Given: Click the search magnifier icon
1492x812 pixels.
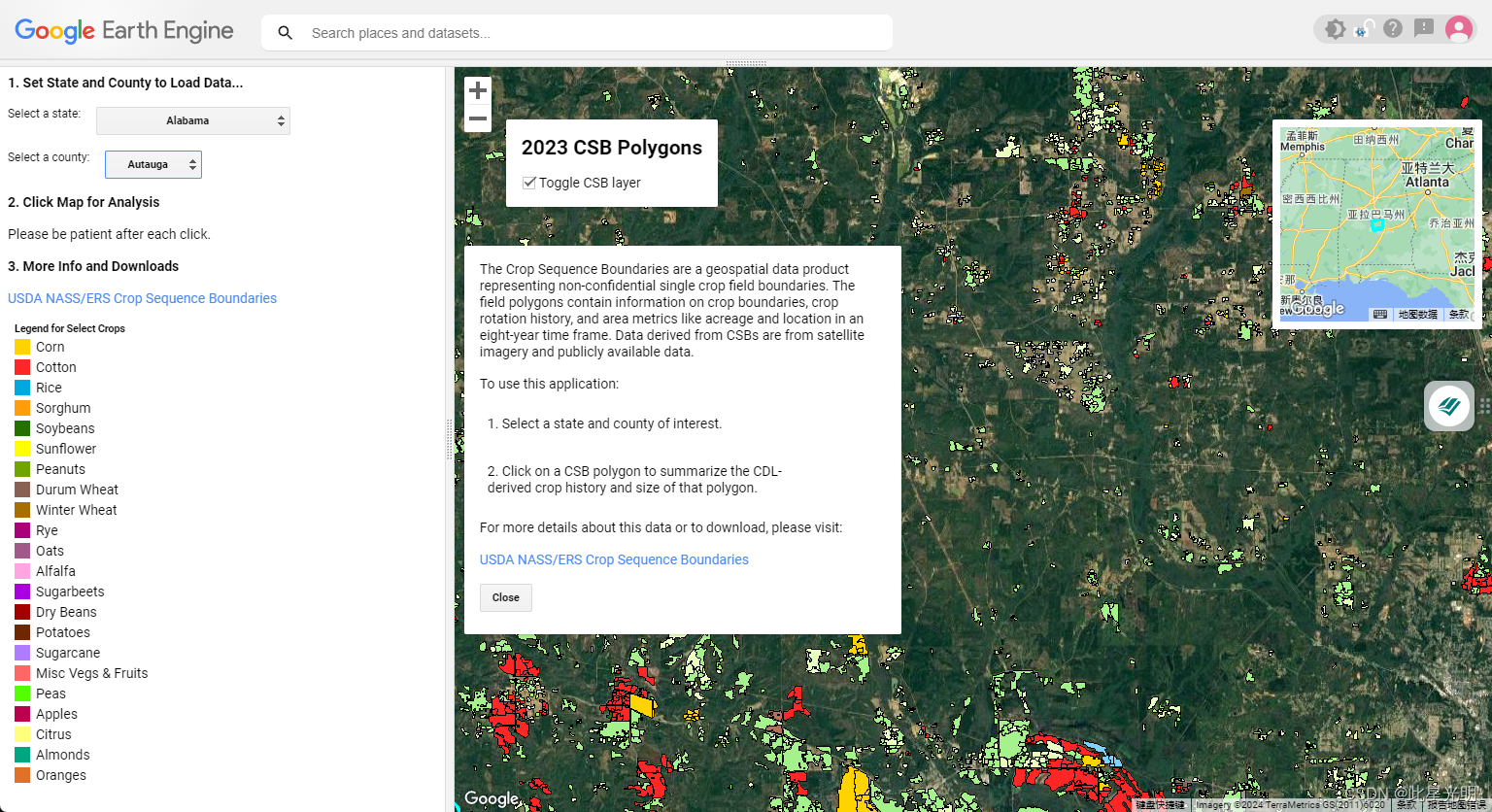Looking at the screenshot, I should click(285, 33).
